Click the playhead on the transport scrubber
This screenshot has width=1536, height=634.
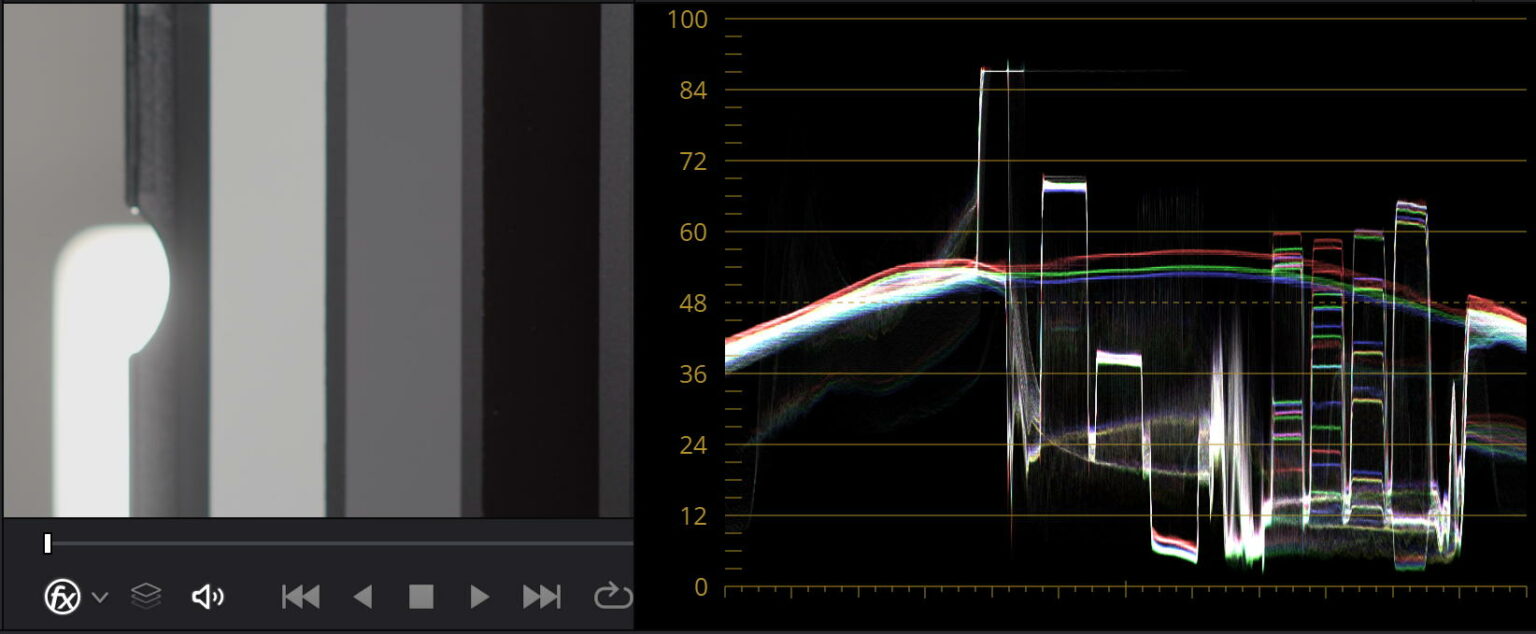coord(46,543)
